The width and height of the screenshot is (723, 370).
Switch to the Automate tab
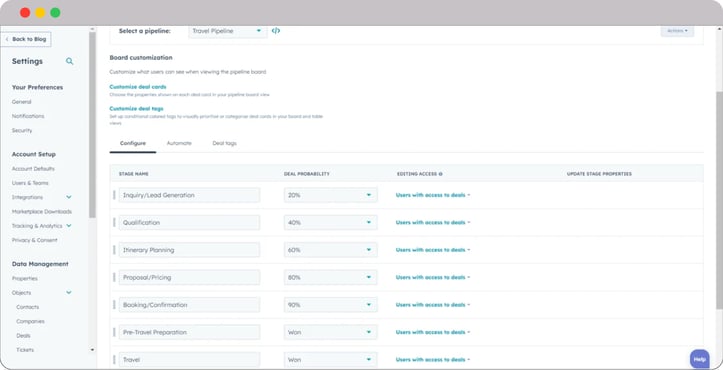179,143
